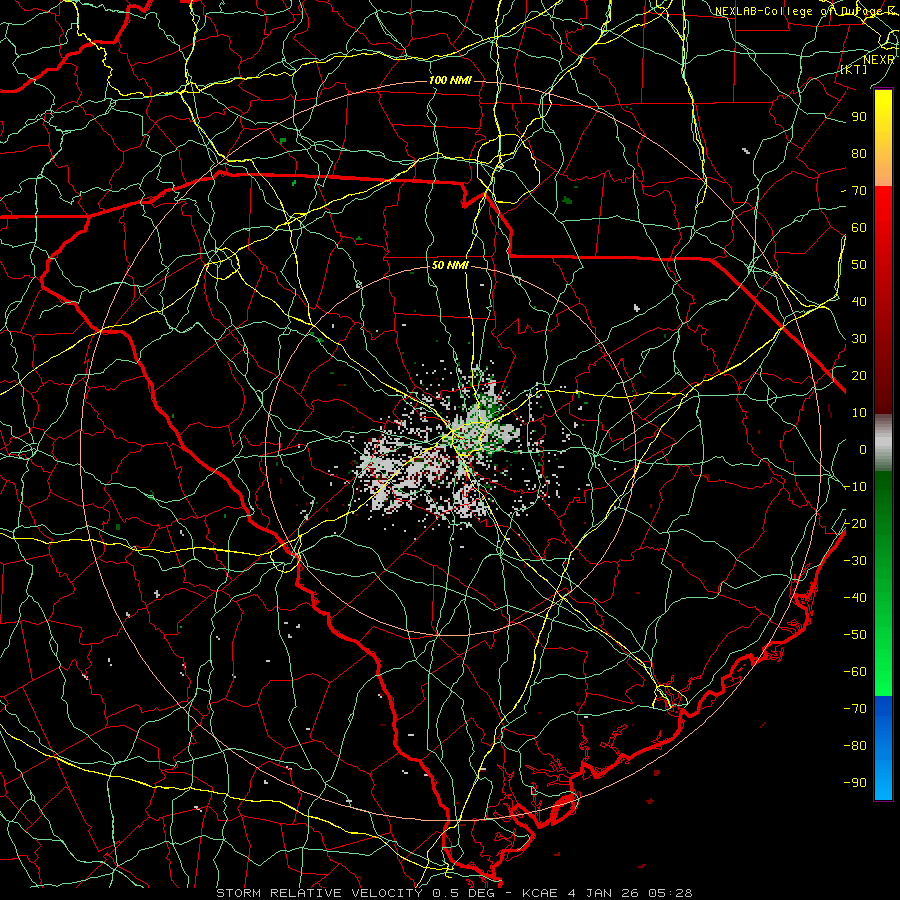Click the gray radar echo cluster at center
This screenshot has height=900, width=900.
[442, 453]
